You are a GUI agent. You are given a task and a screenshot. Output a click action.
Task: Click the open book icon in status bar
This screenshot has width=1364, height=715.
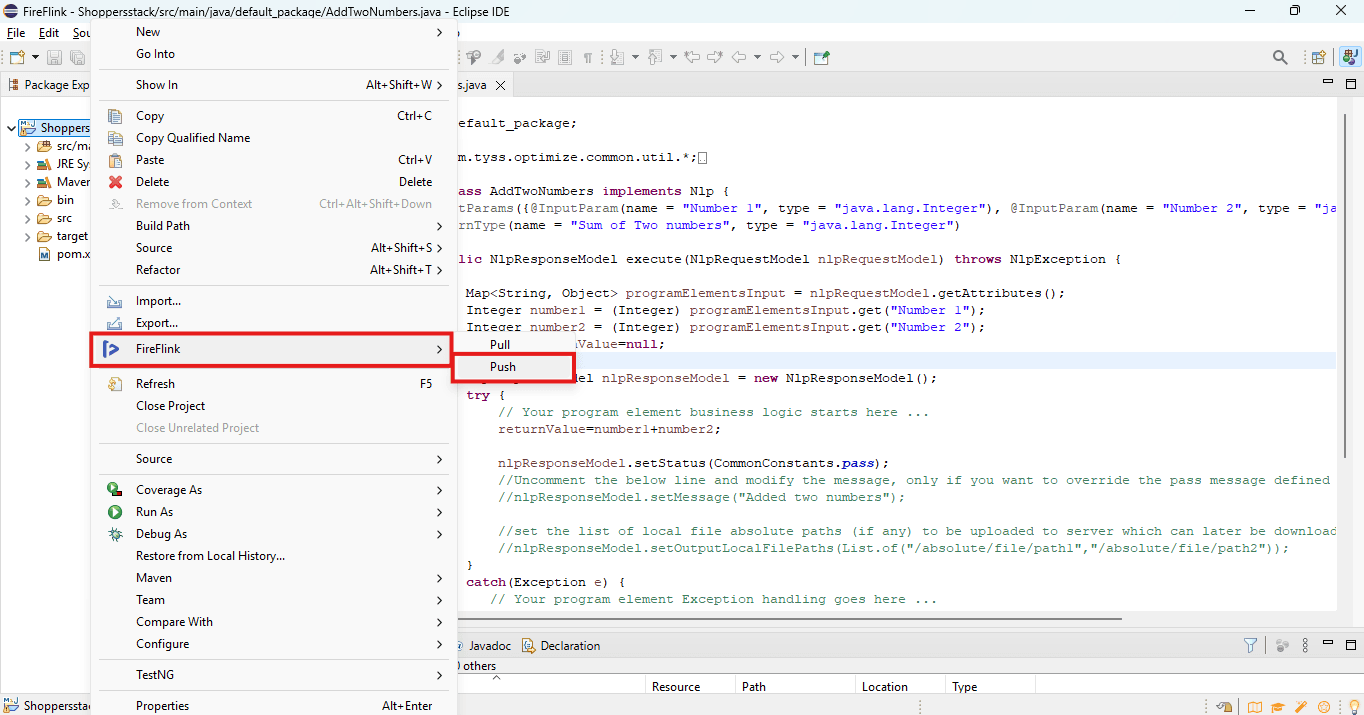tap(1255, 706)
